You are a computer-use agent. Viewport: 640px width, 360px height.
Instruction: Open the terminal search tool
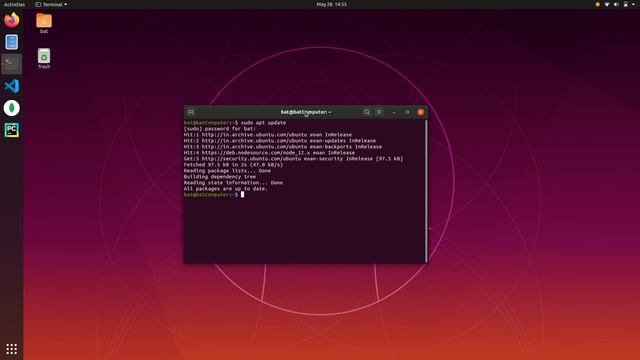(367, 112)
